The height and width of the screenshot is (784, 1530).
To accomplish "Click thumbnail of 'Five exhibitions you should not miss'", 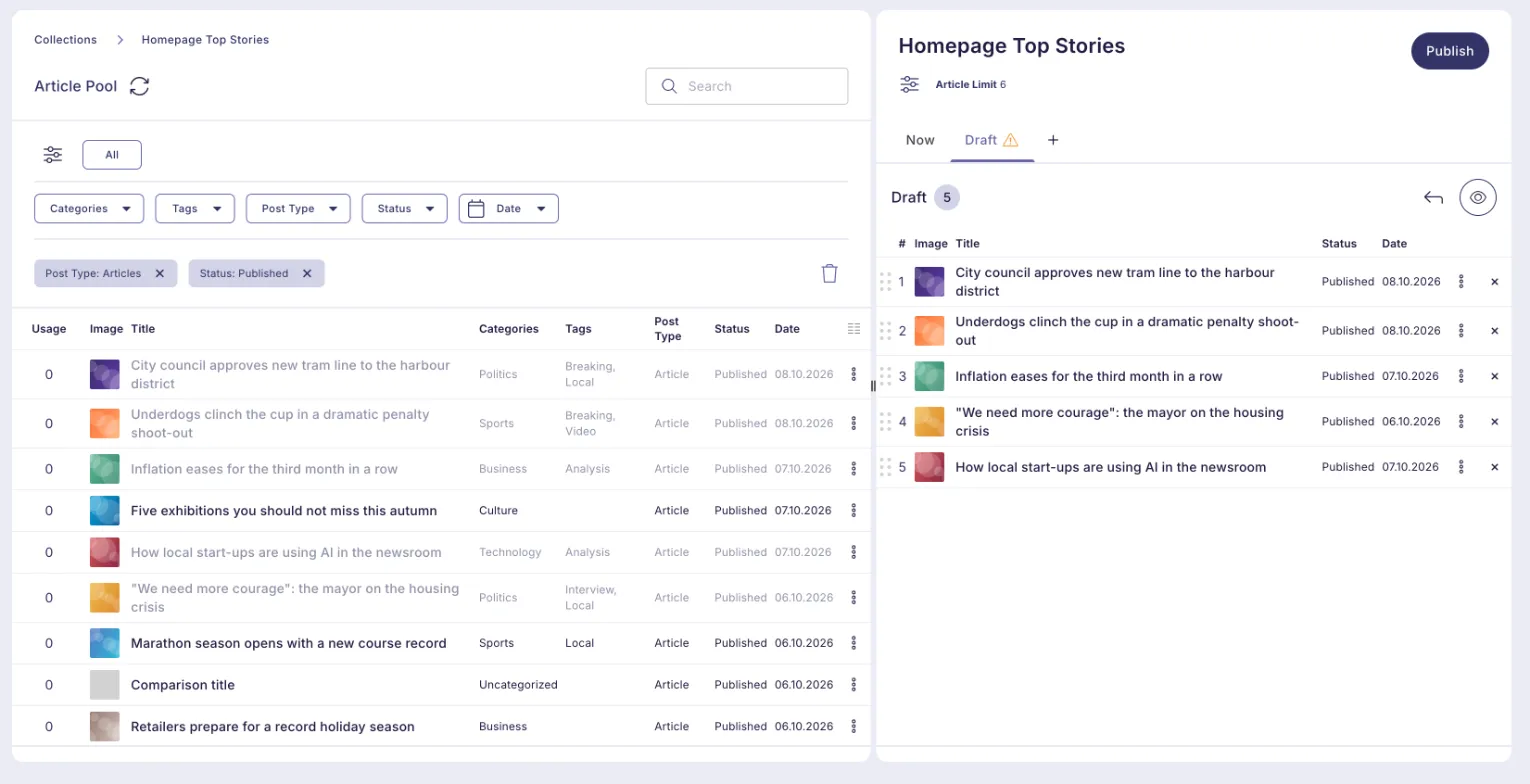I will click(x=105, y=510).
